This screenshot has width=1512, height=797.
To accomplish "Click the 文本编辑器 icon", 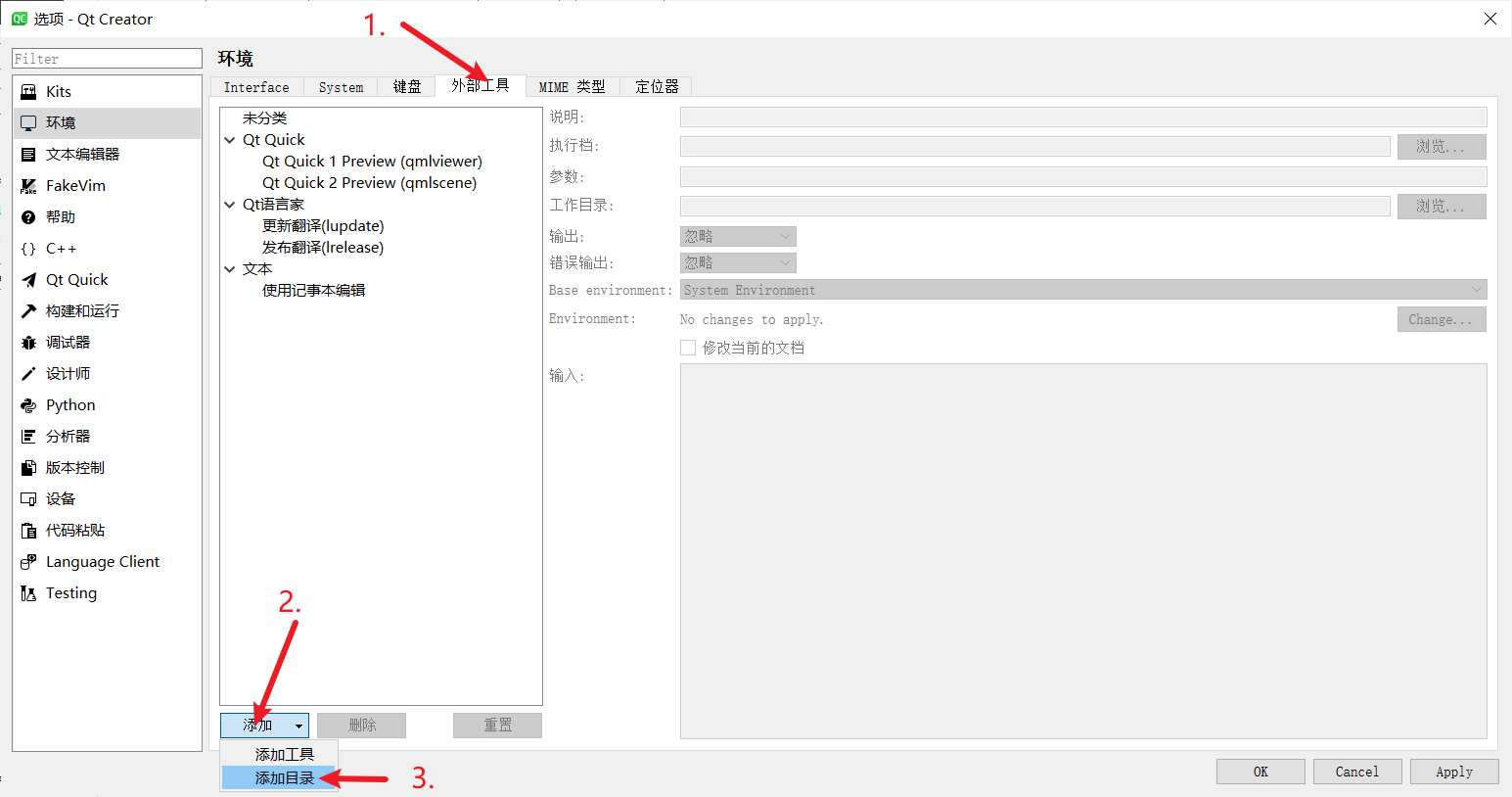I will (x=28, y=154).
